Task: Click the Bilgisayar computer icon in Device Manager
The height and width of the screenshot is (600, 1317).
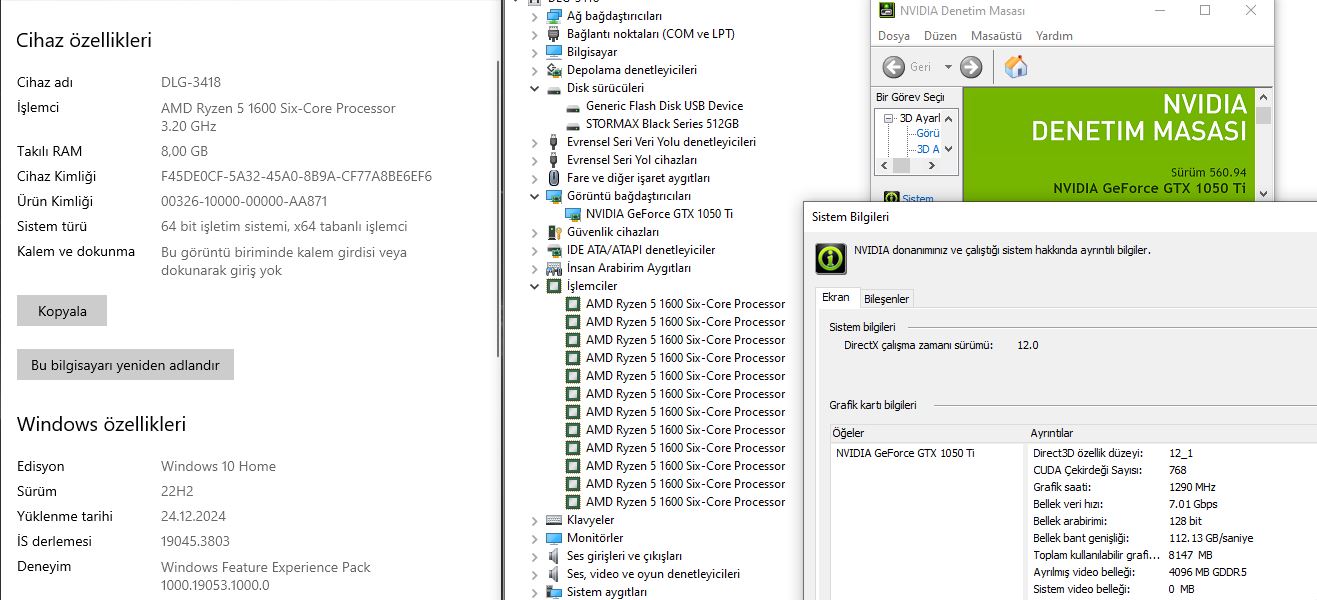Action: click(x=554, y=52)
